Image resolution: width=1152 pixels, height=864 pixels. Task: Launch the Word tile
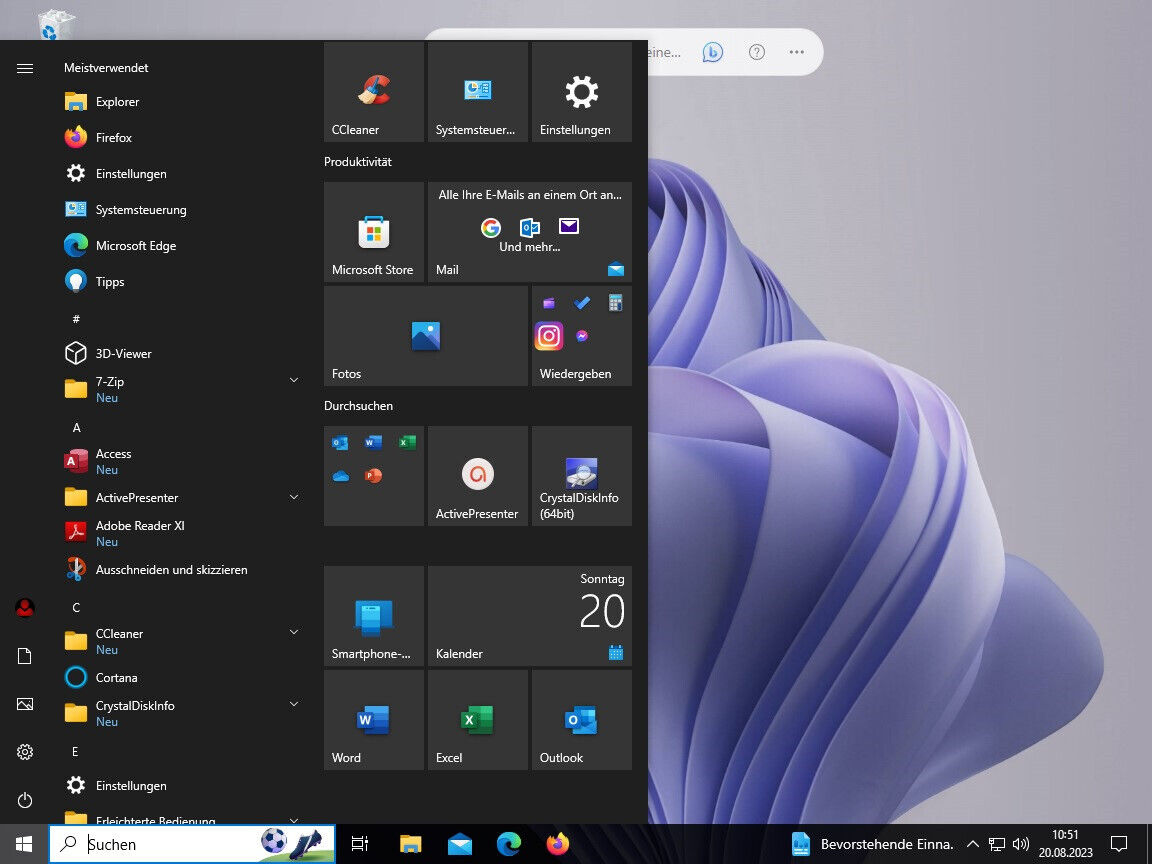click(x=374, y=720)
